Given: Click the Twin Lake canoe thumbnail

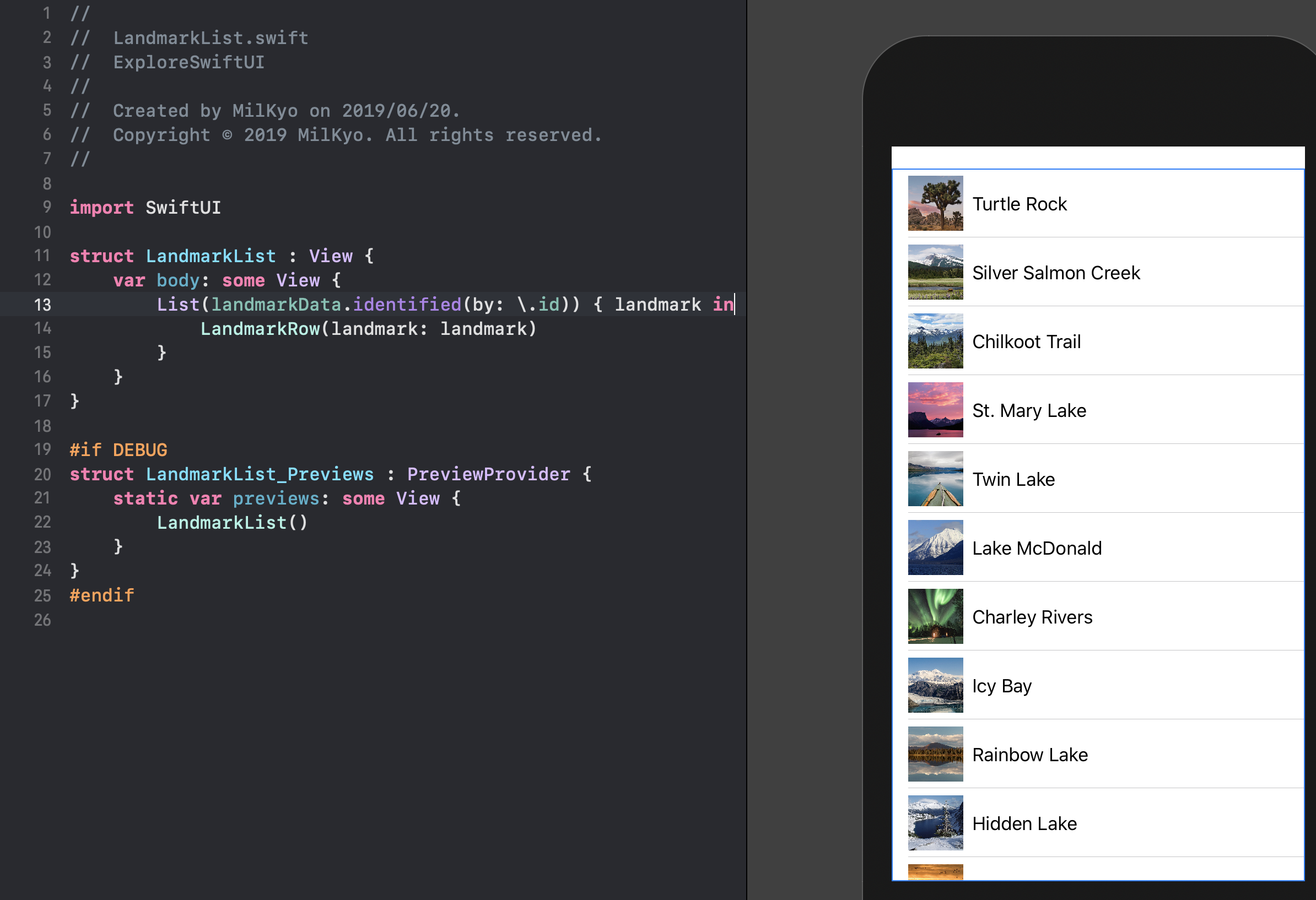Looking at the screenshot, I should click(935, 479).
